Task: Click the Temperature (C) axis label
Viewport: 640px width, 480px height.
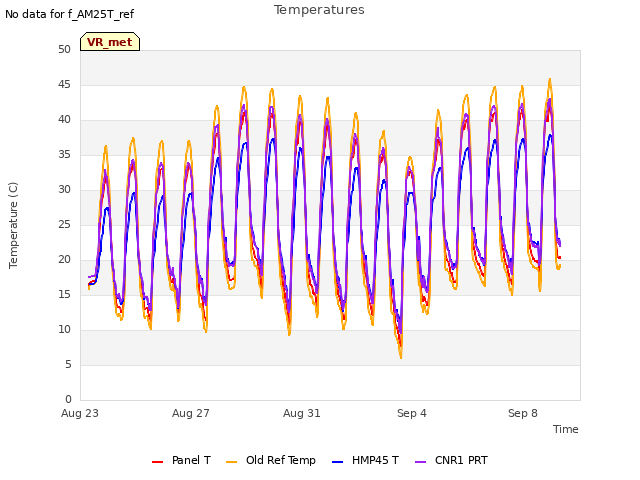Action: pyautogui.click(x=13, y=225)
